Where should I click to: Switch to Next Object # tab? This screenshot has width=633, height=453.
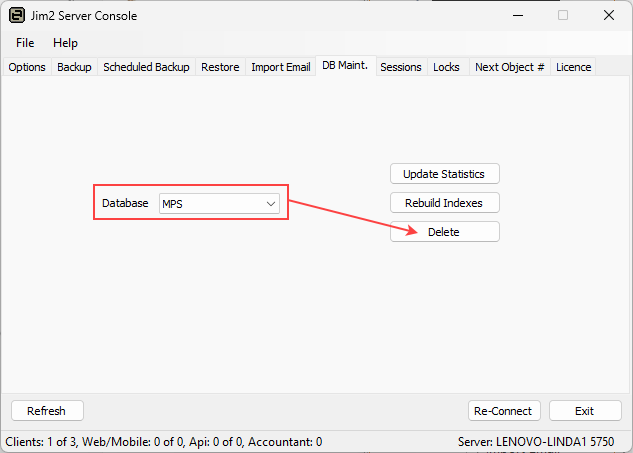pos(510,67)
